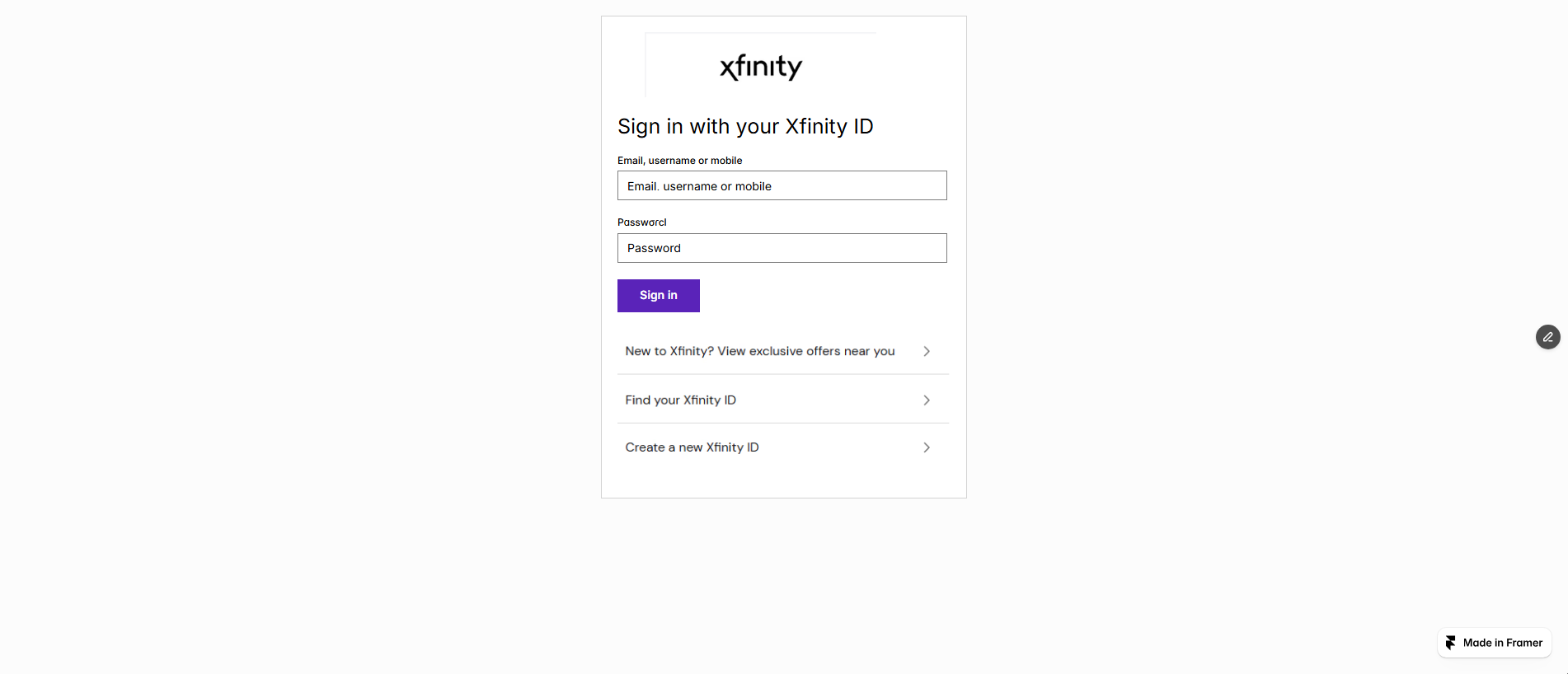Expand the Find your Xfinity ID chevron
The width and height of the screenshot is (1568, 674).
927,400
